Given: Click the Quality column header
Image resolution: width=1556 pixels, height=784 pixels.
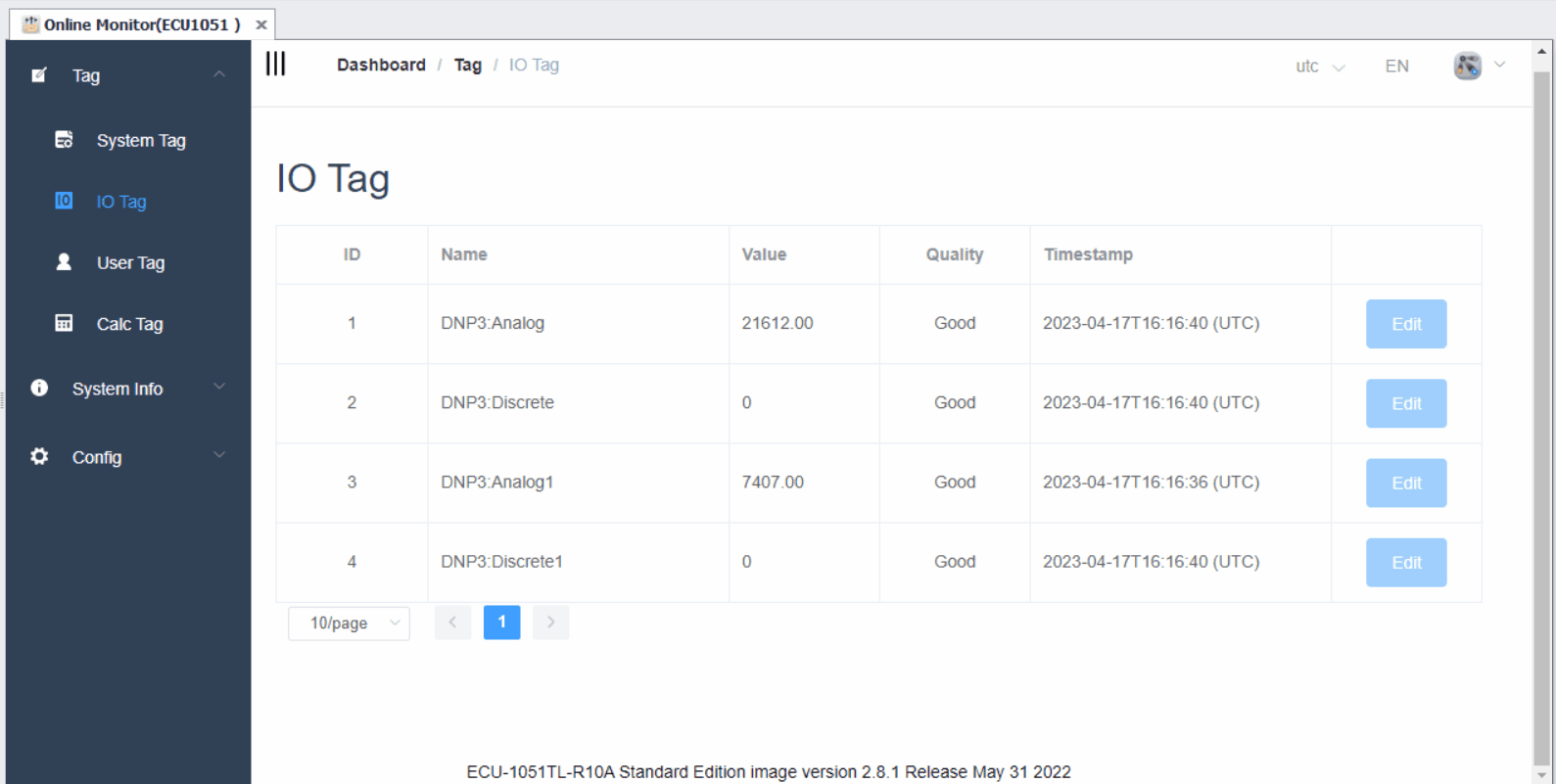Looking at the screenshot, I should [x=955, y=254].
